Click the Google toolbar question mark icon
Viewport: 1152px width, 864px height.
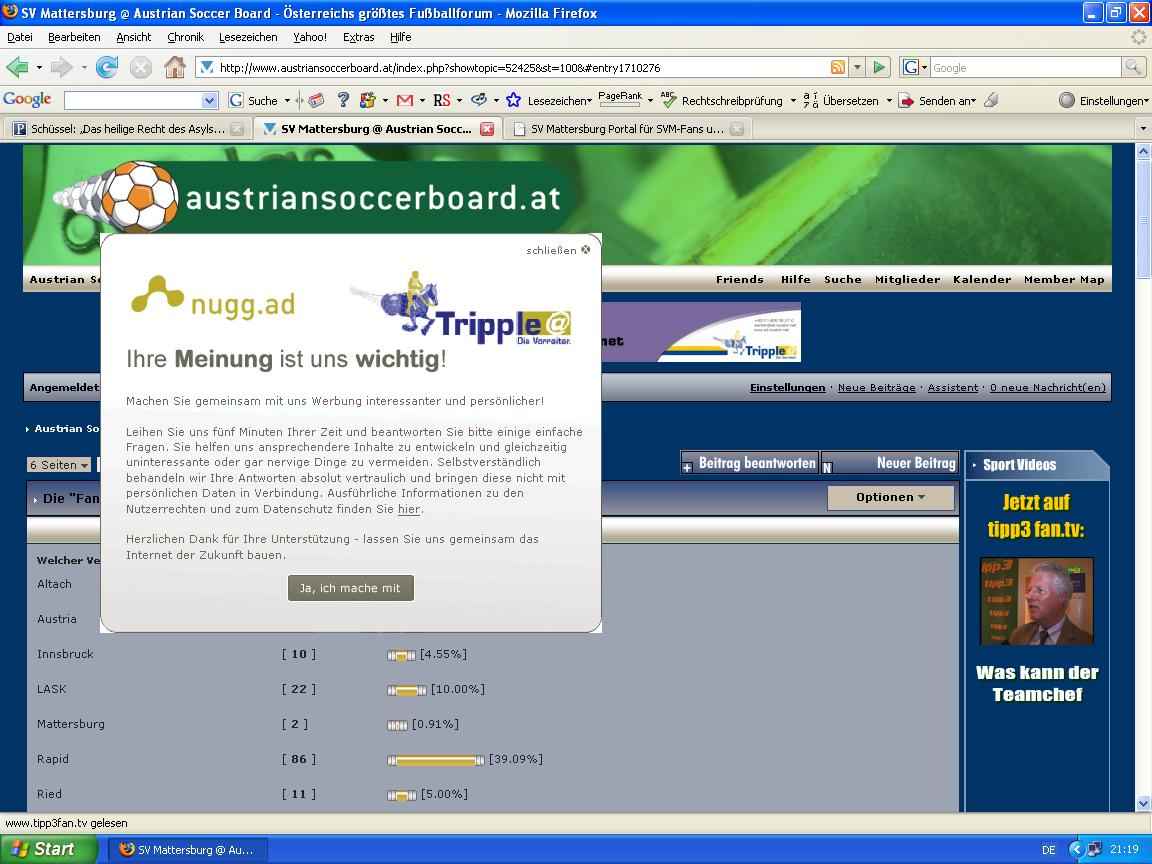click(343, 100)
